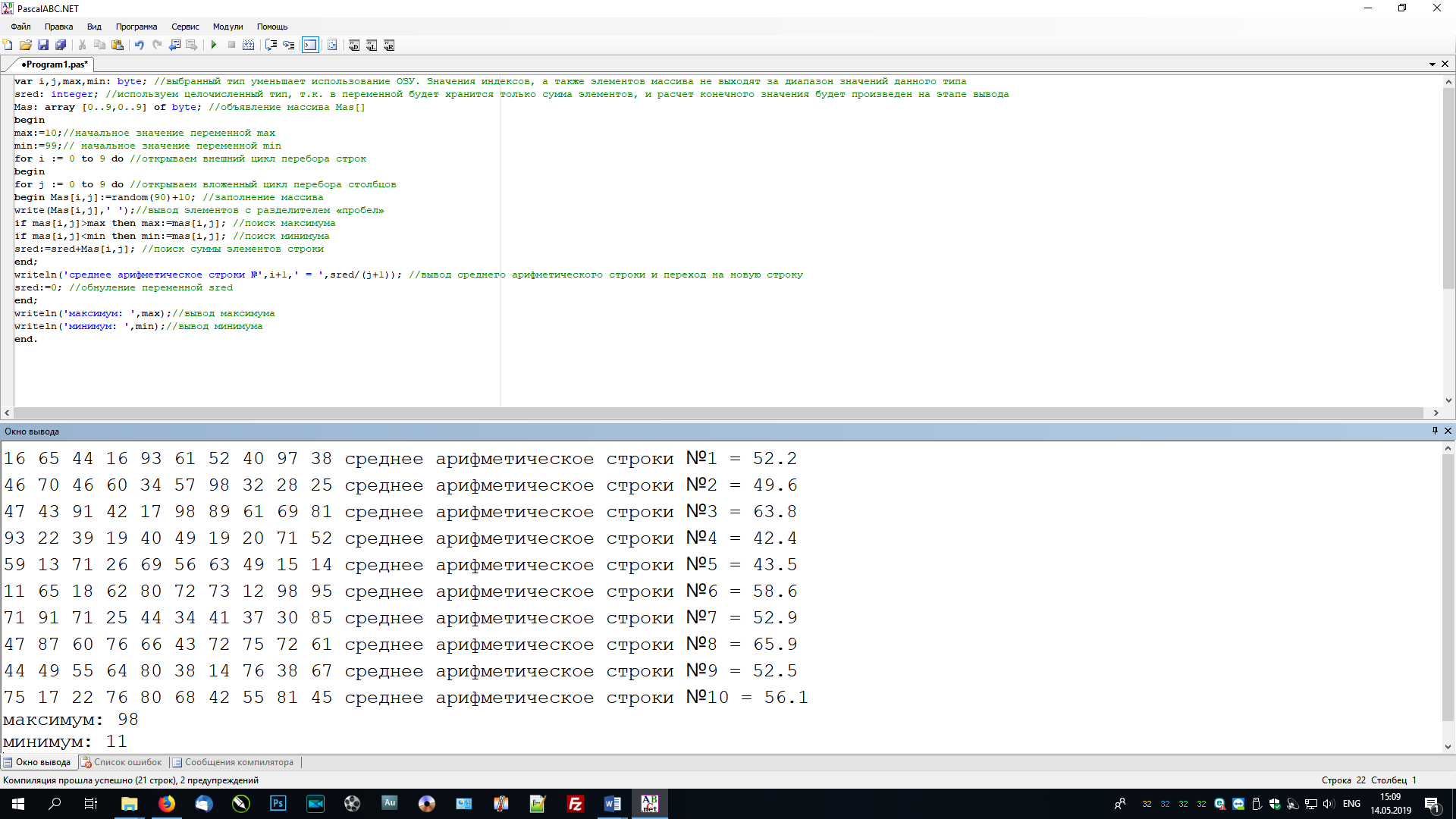Image resolution: width=1456 pixels, height=819 pixels.
Task: Open Photoshop from the taskbar
Action: pyautogui.click(x=278, y=804)
